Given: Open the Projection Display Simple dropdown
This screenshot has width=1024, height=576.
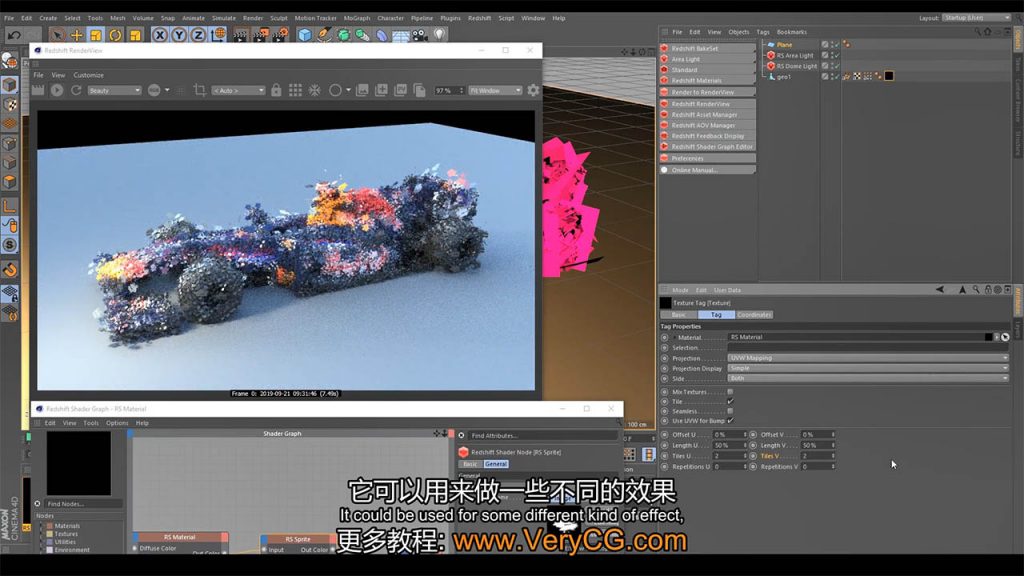Looking at the screenshot, I should coord(868,368).
